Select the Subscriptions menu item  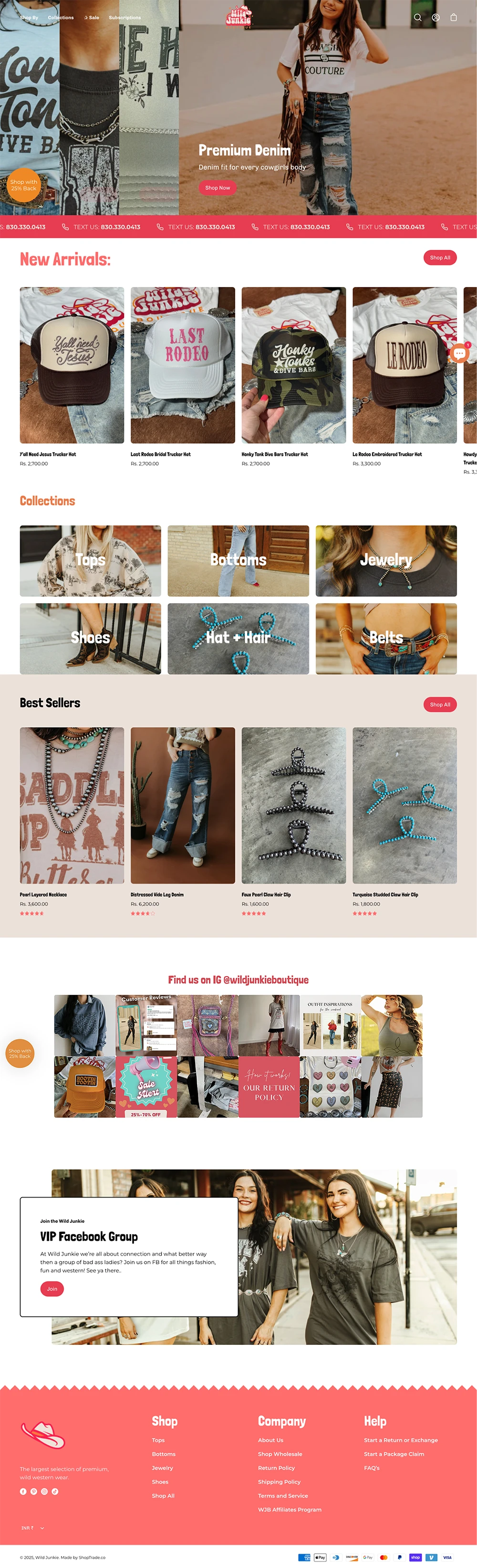[x=125, y=18]
